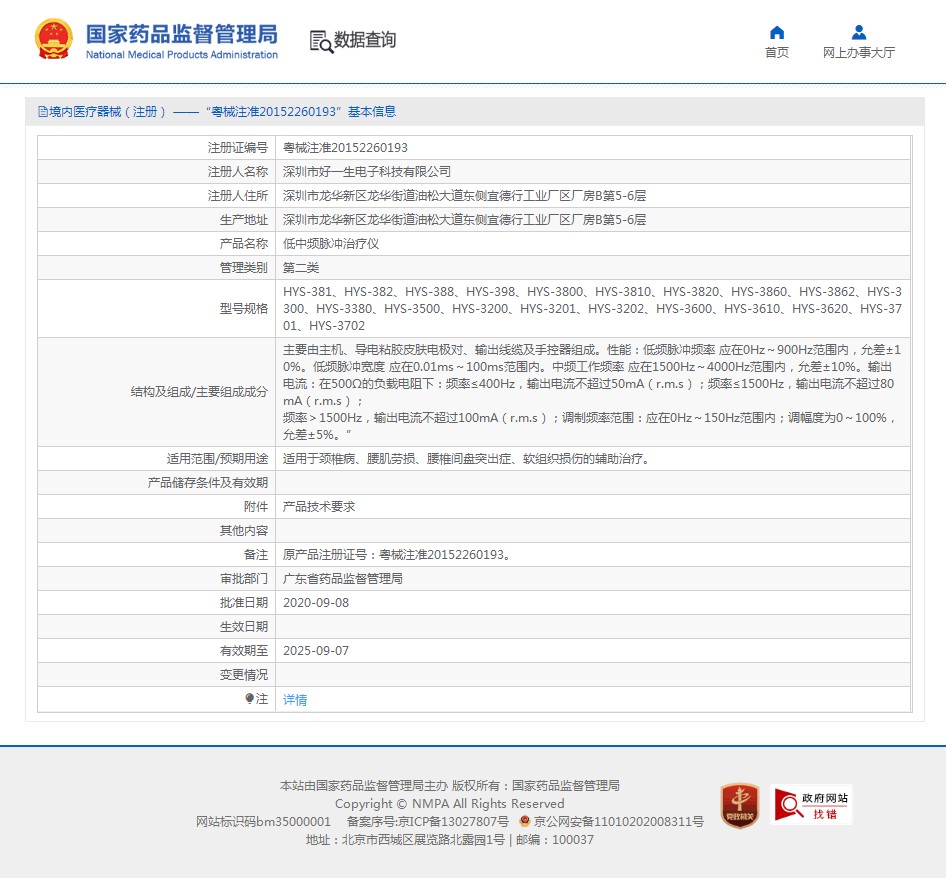
Task: Go to 首页 via house icon
Action: coord(777,33)
